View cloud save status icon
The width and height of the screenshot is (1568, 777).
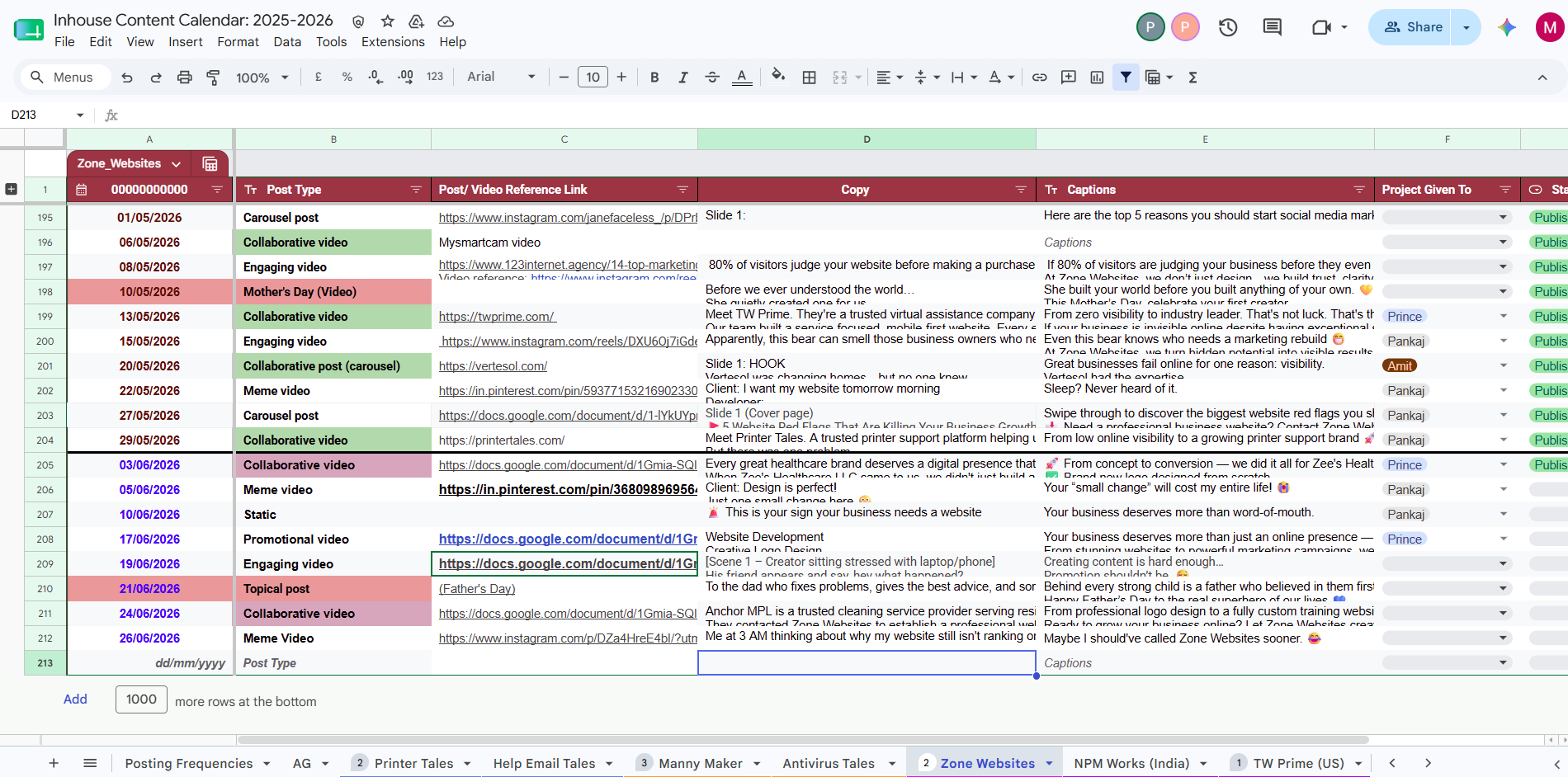click(x=446, y=21)
